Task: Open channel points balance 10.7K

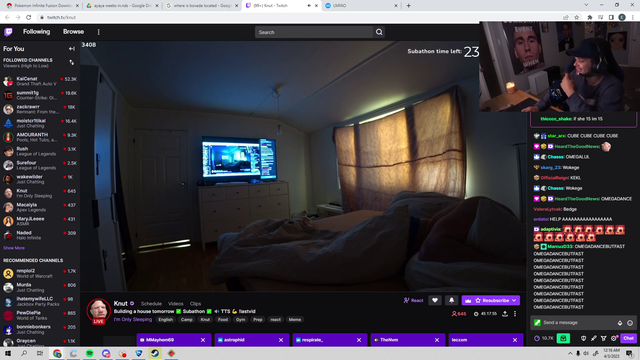Action: (544, 338)
